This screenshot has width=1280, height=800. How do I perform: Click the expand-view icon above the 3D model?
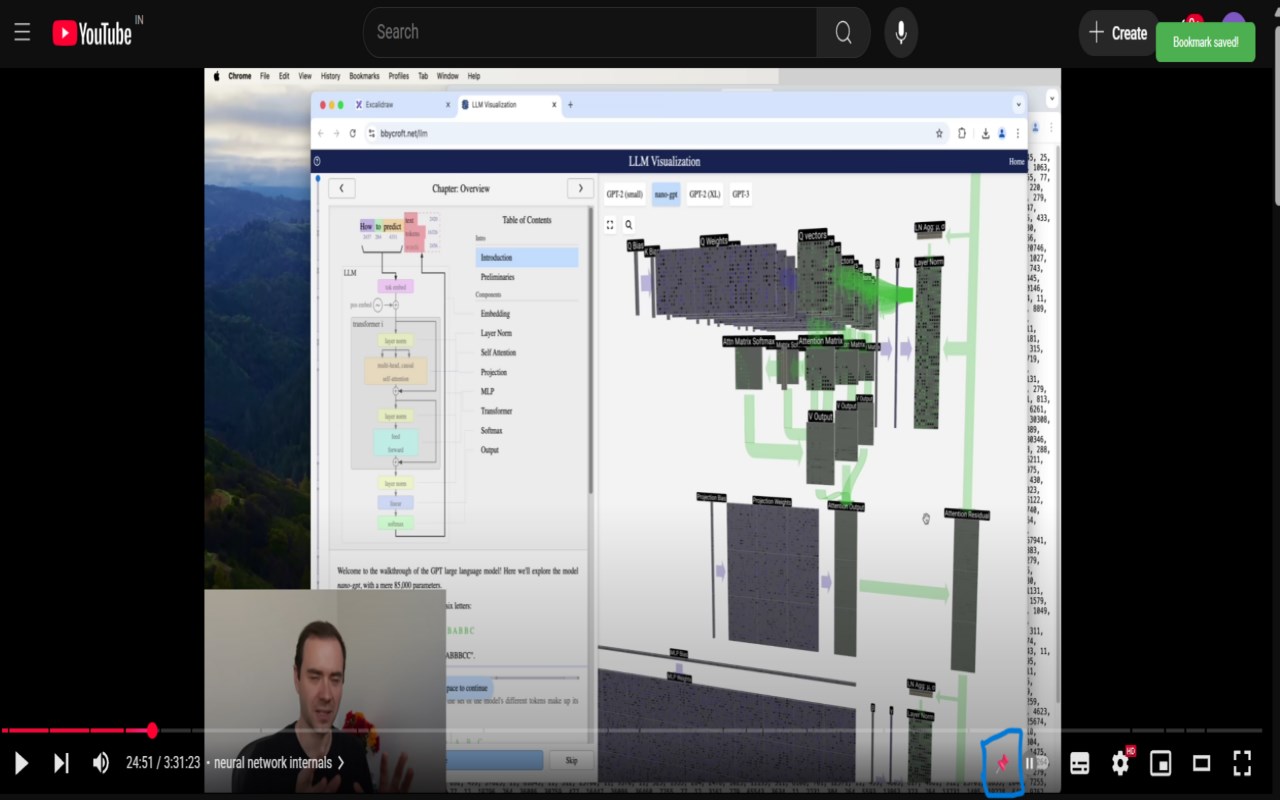click(x=610, y=225)
